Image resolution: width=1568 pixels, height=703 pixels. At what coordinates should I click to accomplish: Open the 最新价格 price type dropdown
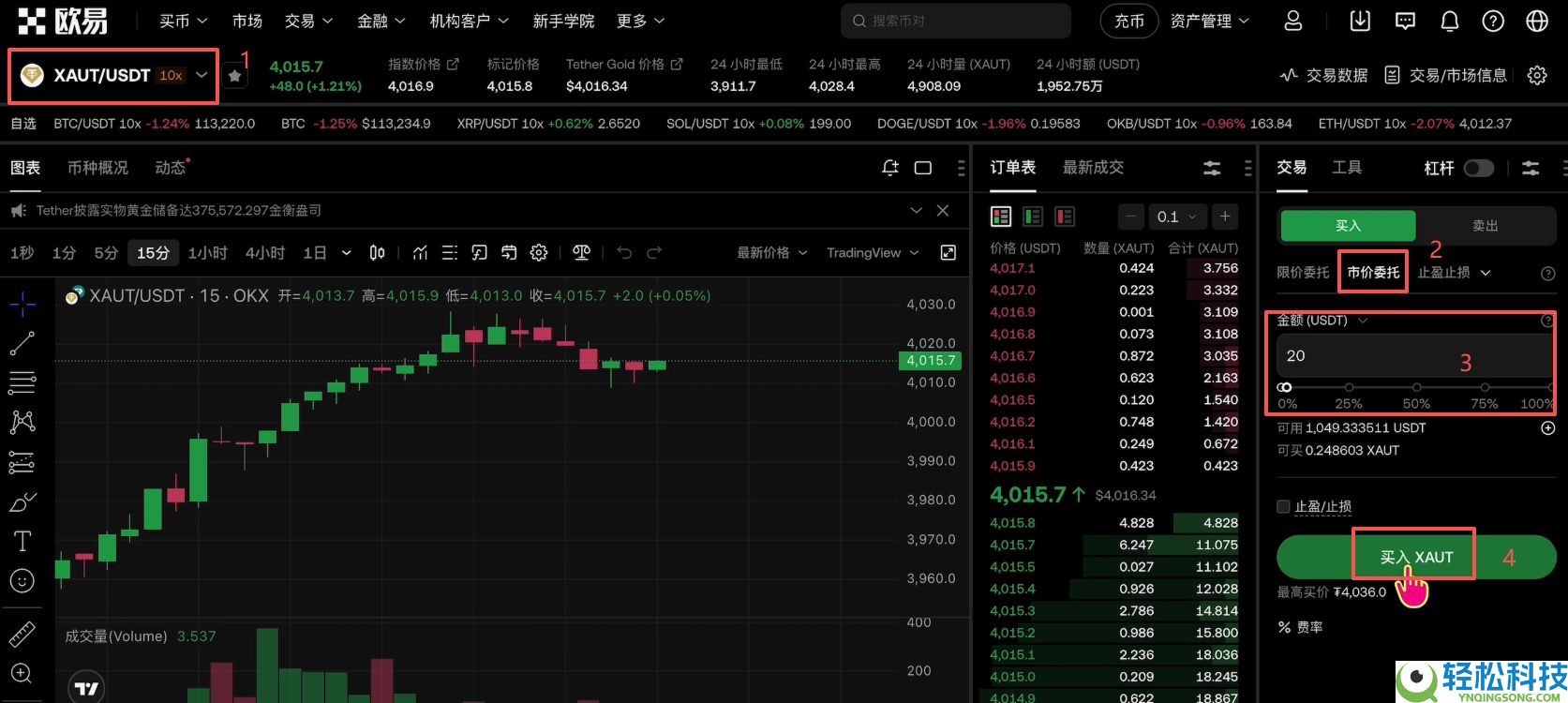772,252
